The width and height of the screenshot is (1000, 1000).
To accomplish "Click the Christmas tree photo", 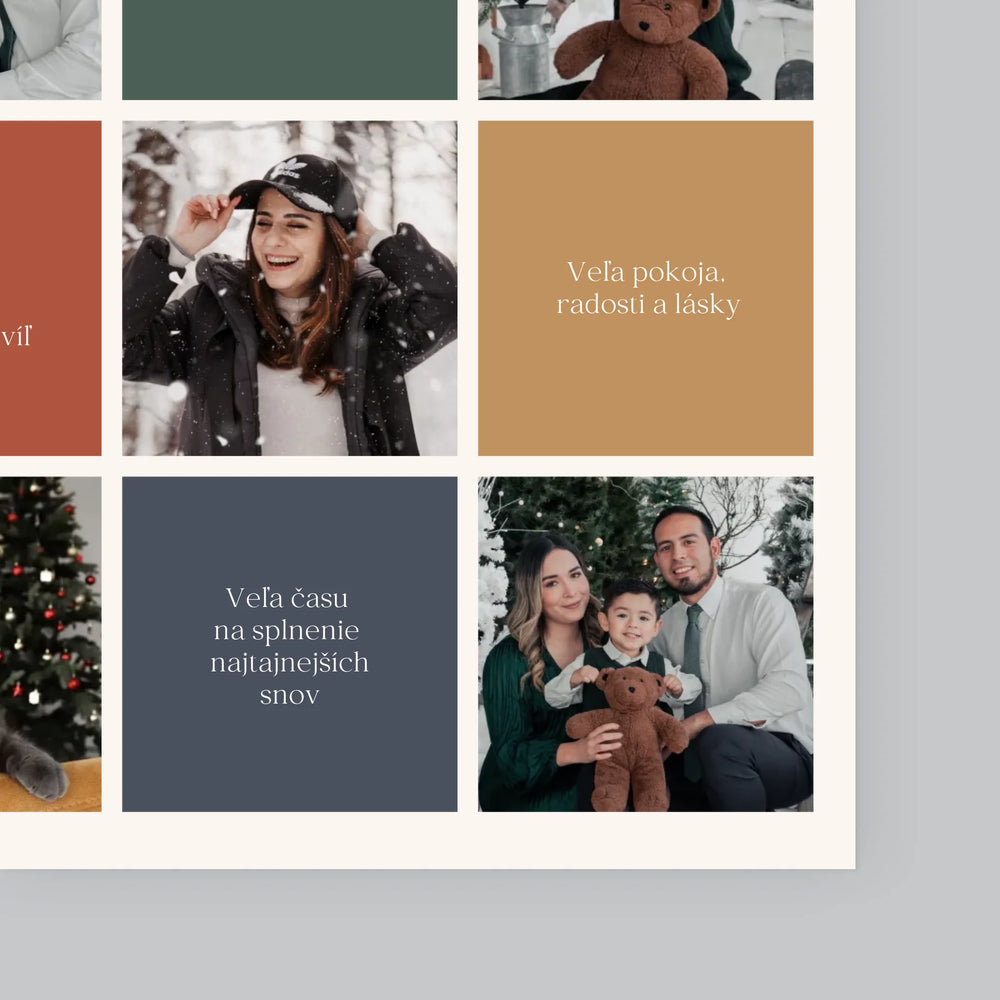I will (x=50, y=644).
